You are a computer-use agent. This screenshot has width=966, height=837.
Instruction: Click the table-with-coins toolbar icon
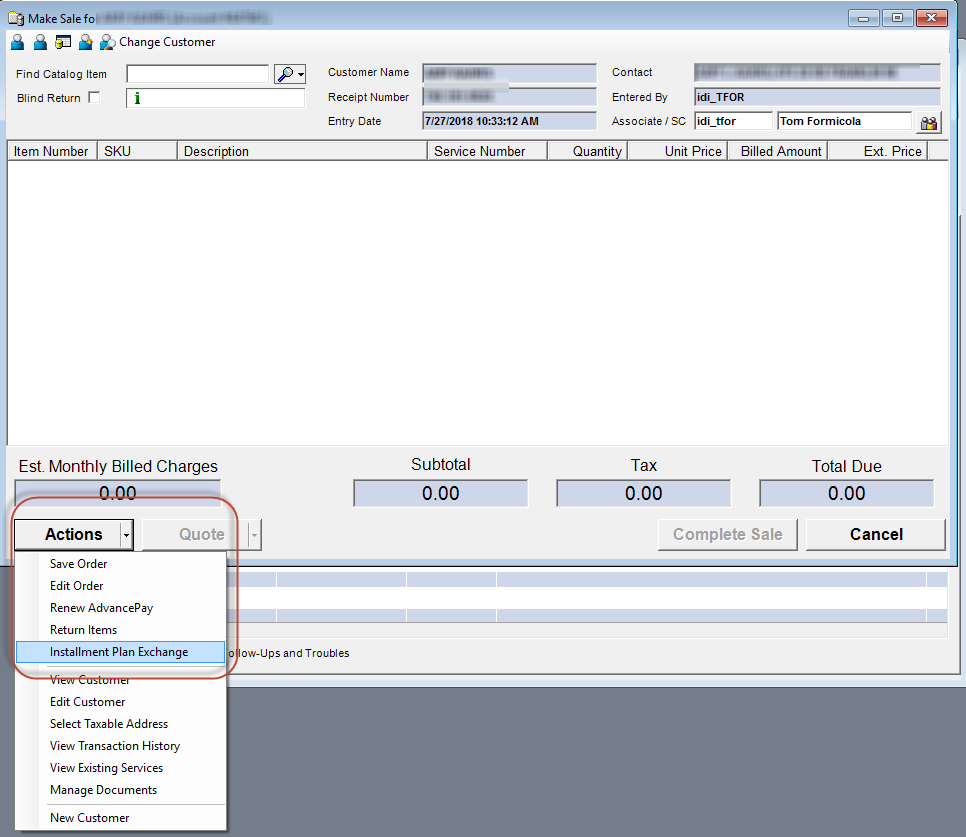63,42
